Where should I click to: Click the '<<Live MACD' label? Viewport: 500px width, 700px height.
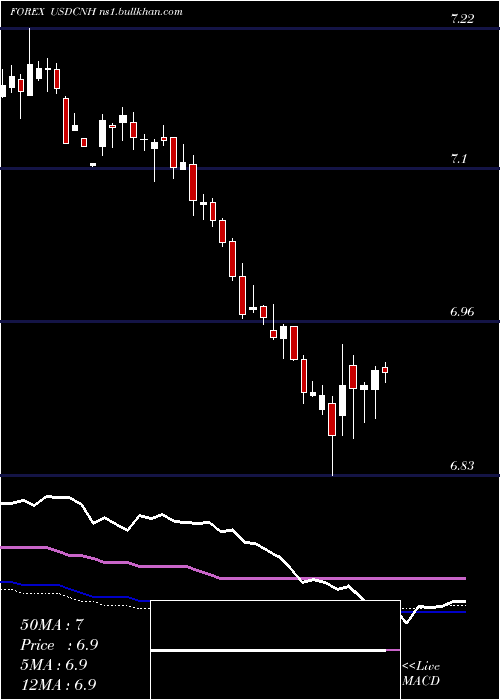pyautogui.click(x=421, y=673)
